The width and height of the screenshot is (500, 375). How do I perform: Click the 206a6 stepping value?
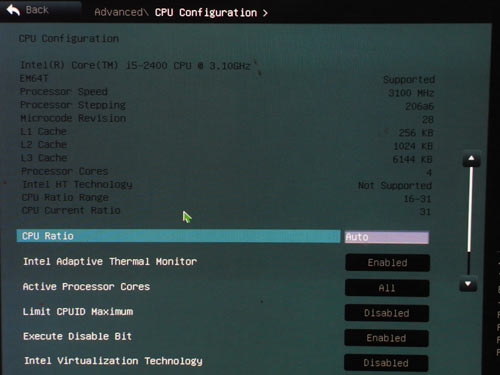point(419,106)
